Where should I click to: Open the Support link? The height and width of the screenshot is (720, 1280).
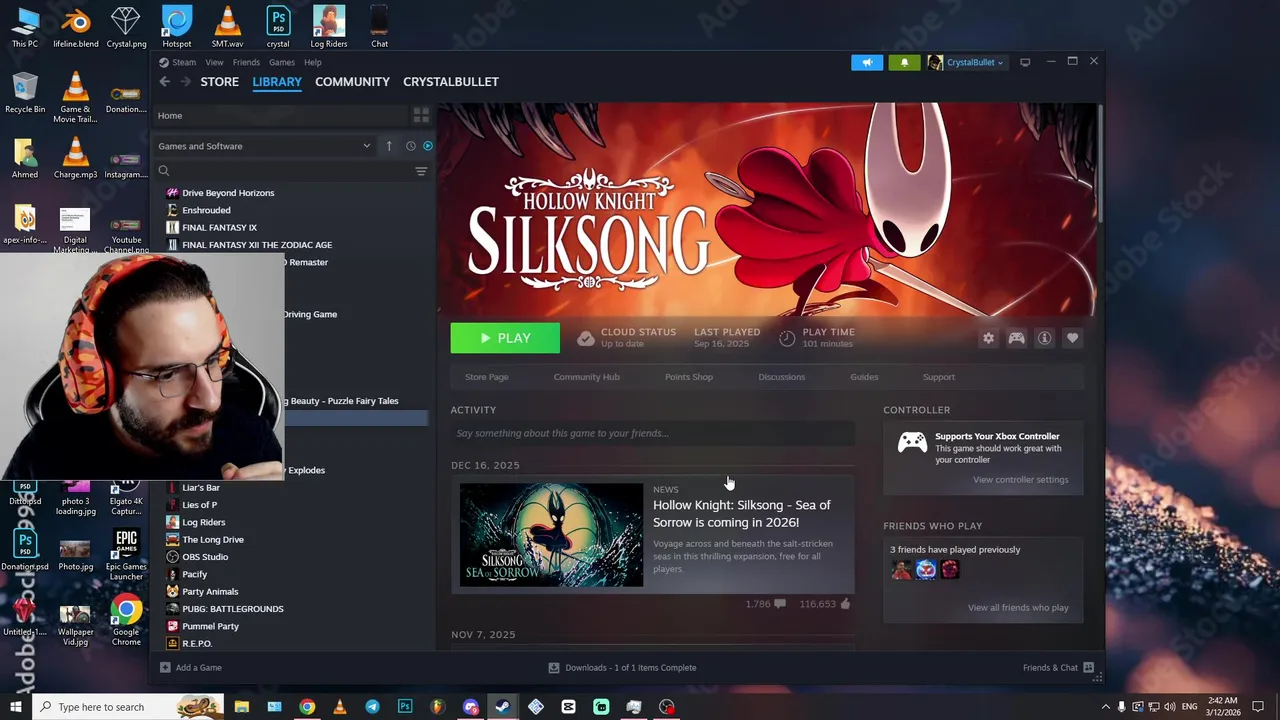click(x=938, y=377)
